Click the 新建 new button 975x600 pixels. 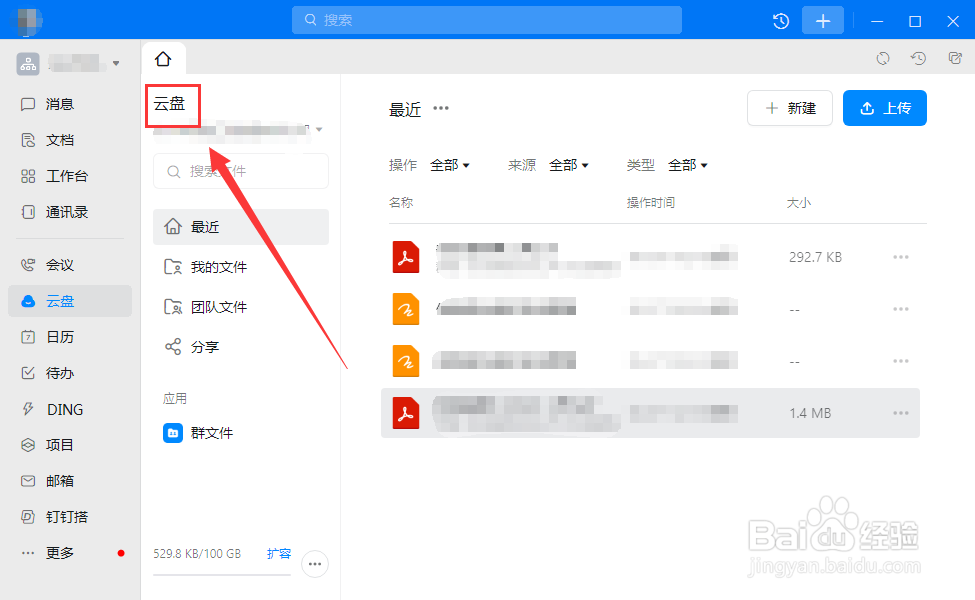click(790, 108)
